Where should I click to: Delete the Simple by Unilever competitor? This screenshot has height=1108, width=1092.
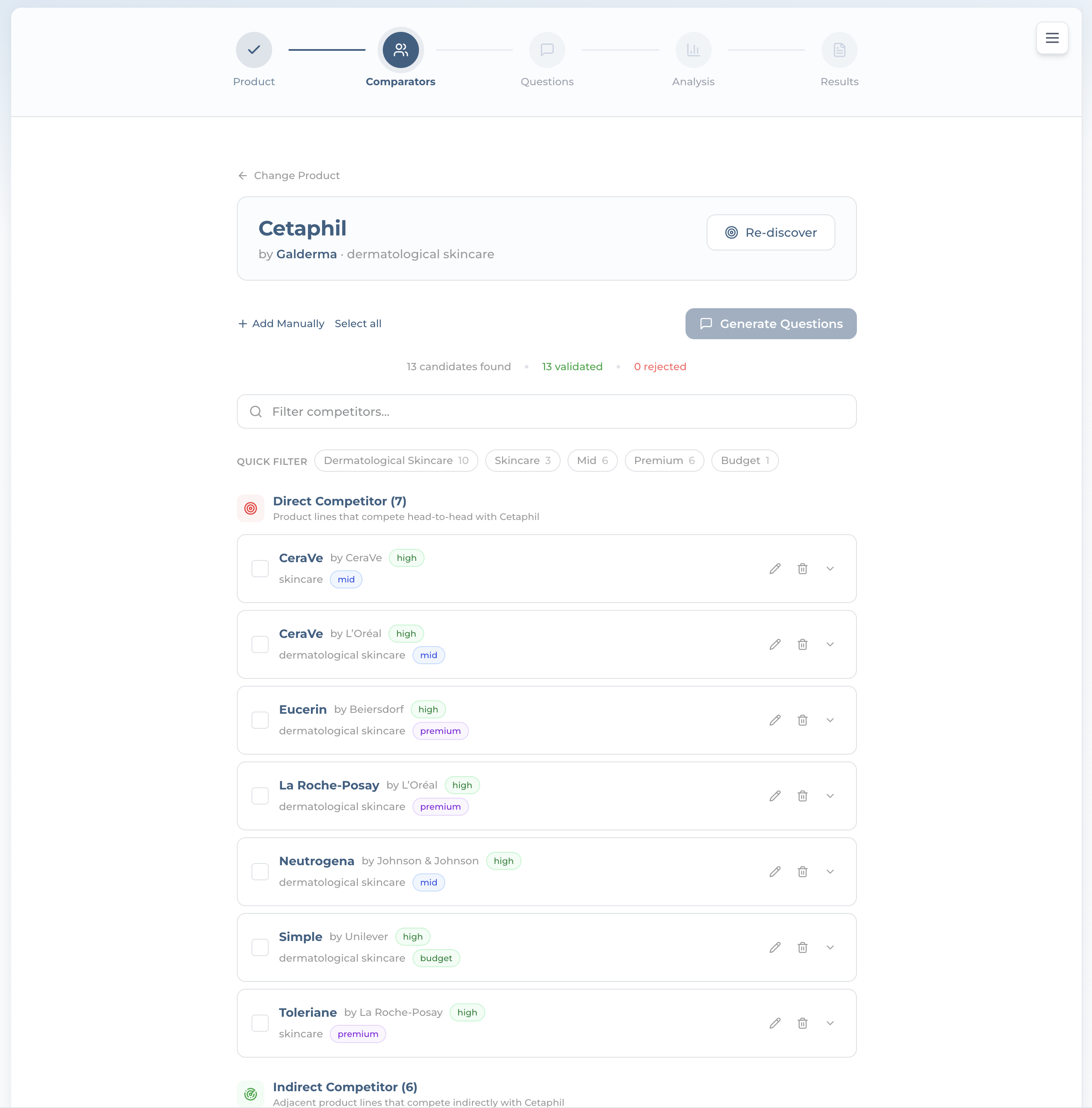802,947
